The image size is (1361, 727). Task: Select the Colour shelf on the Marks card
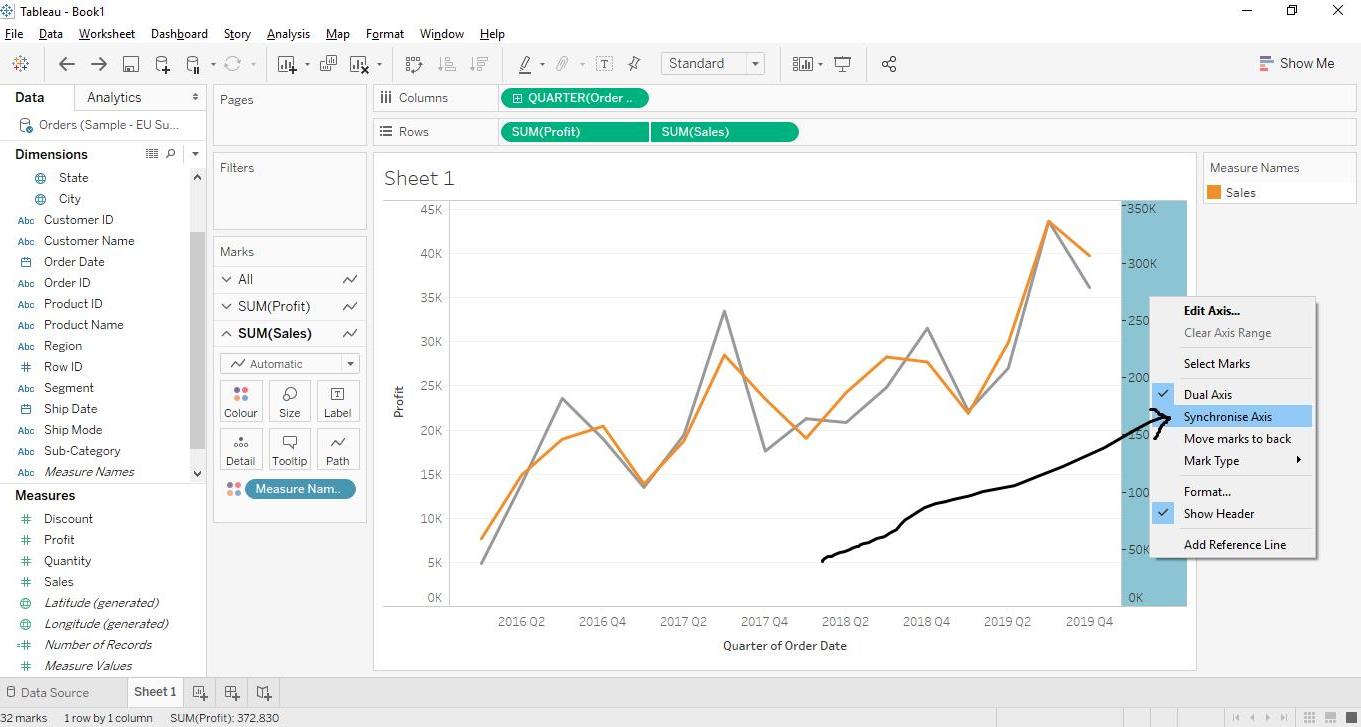click(x=240, y=400)
